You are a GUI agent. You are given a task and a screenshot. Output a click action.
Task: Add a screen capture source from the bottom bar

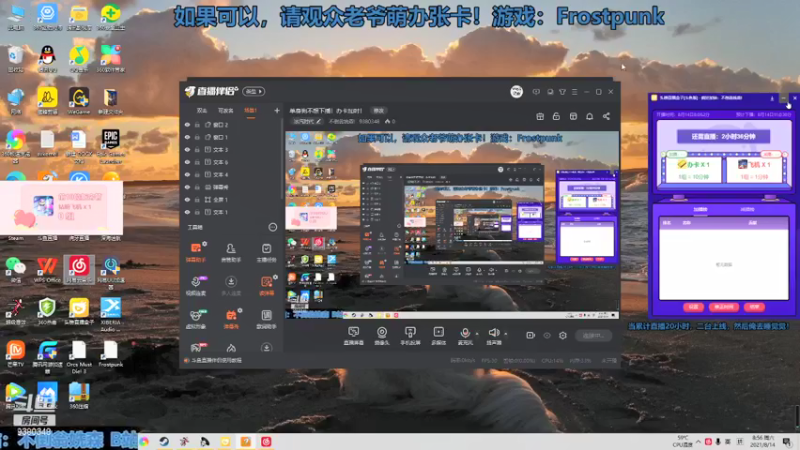click(354, 336)
